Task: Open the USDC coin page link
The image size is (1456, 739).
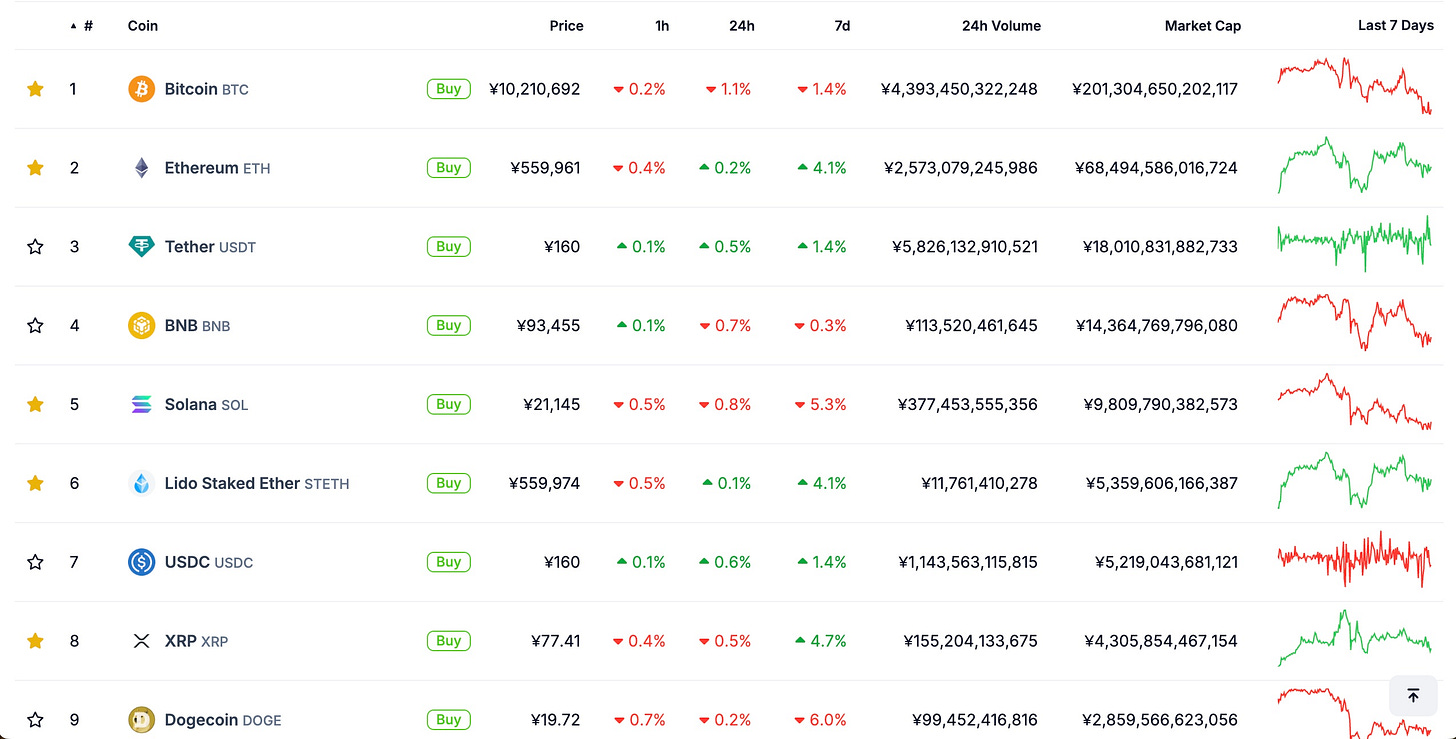Action: (209, 562)
